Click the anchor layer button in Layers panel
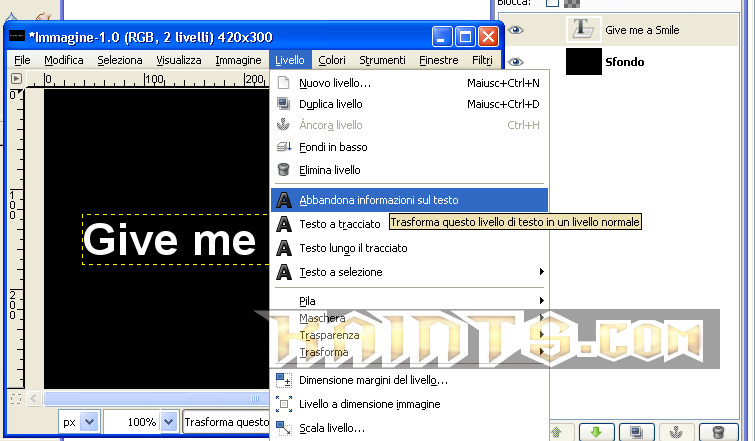Image resolution: width=755 pixels, height=441 pixels. (677, 432)
